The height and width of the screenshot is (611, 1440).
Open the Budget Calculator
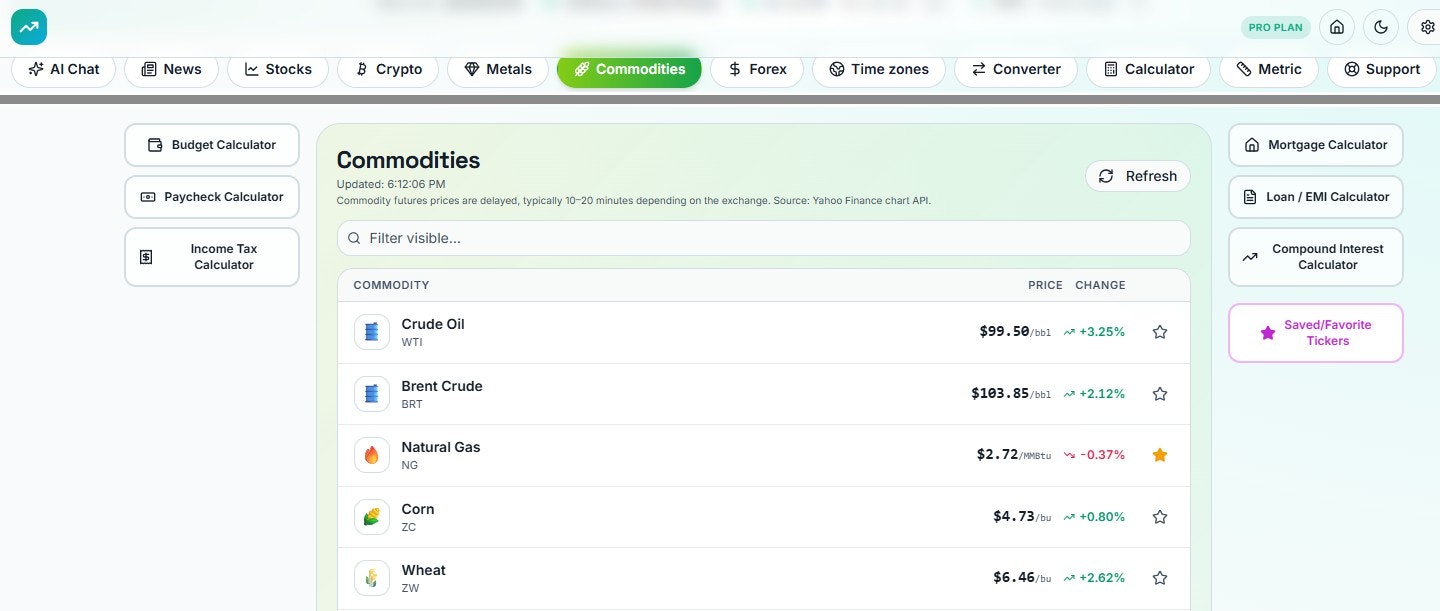point(212,145)
